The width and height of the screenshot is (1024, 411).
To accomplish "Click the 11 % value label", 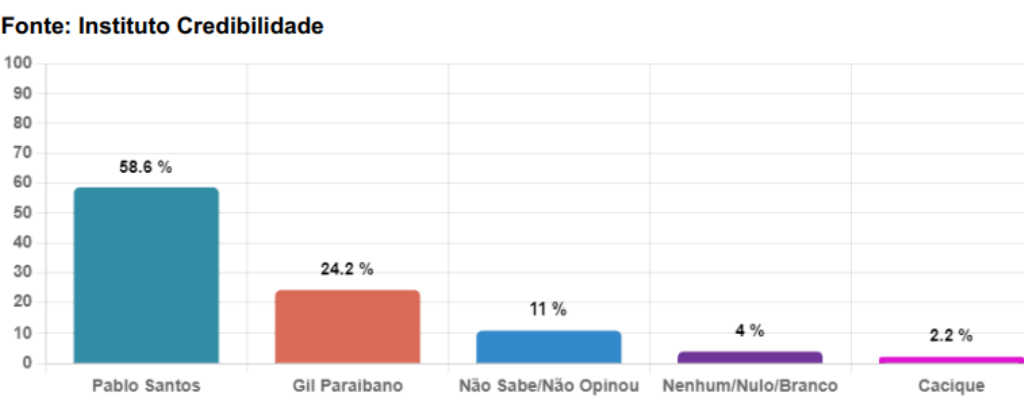I will [x=548, y=309].
